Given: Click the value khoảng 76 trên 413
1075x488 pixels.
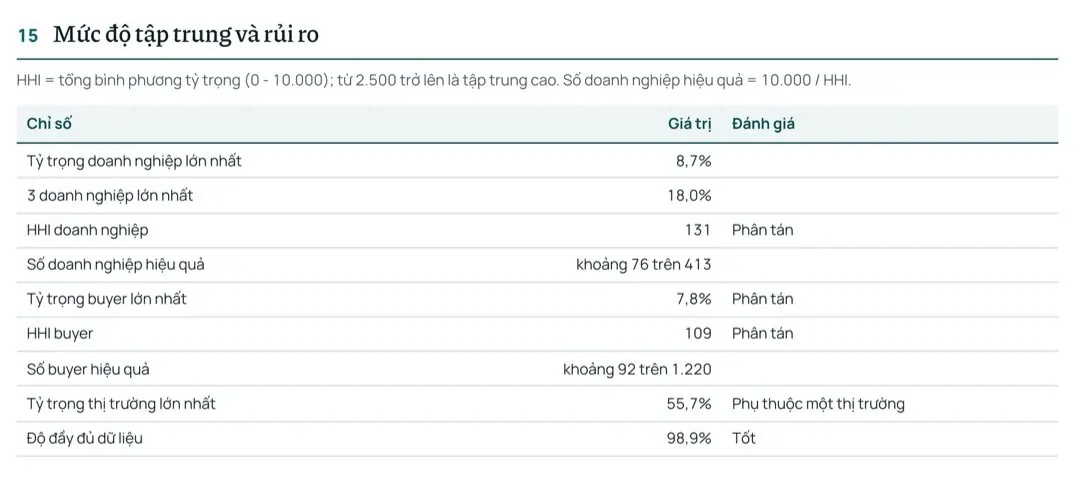Looking at the screenshot, I should pos(644,265).
